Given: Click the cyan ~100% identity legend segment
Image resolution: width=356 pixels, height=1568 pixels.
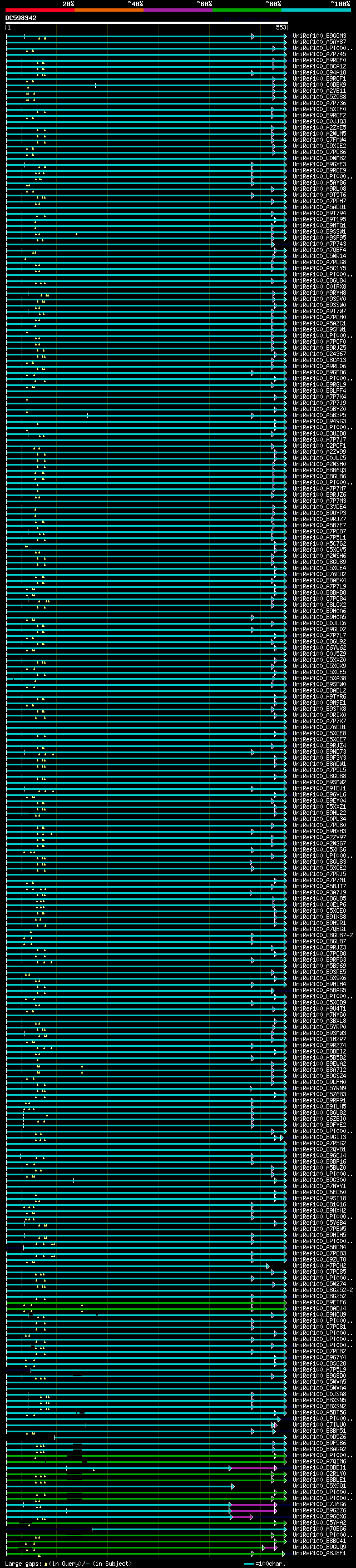Looking at the screenshot, I should 316,10.
